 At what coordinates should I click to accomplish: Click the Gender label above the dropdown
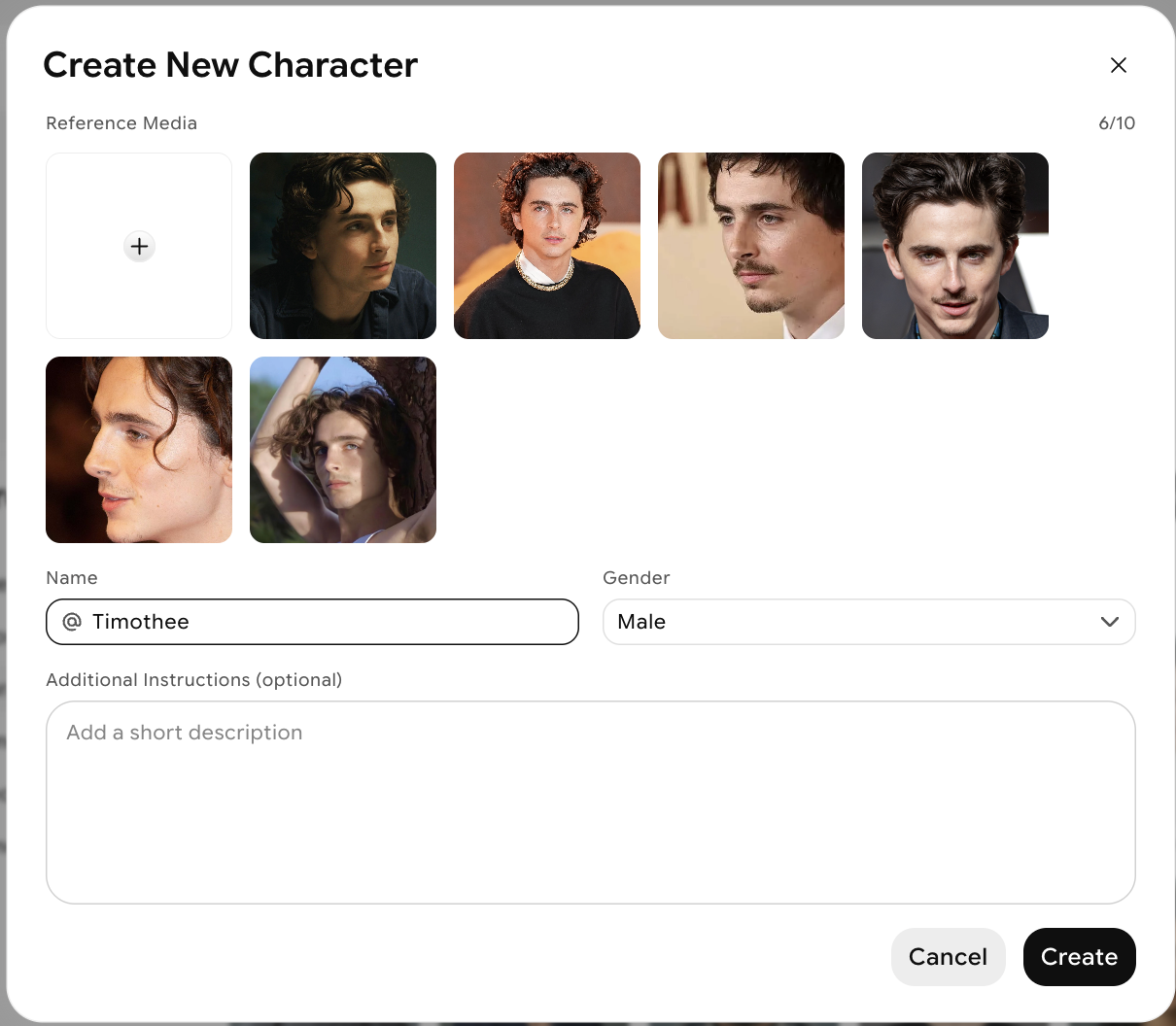(637, 578)
